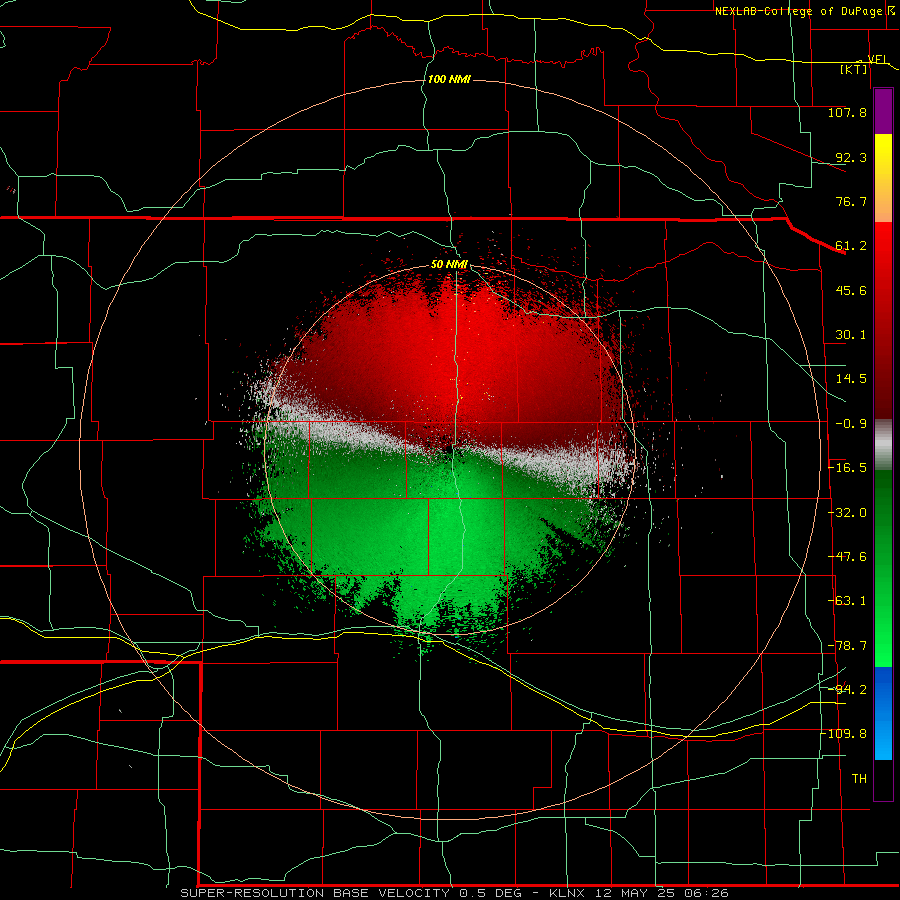Click the gray near-zero segment of color bar
900x900 pixels.
(x=883, y=445)
